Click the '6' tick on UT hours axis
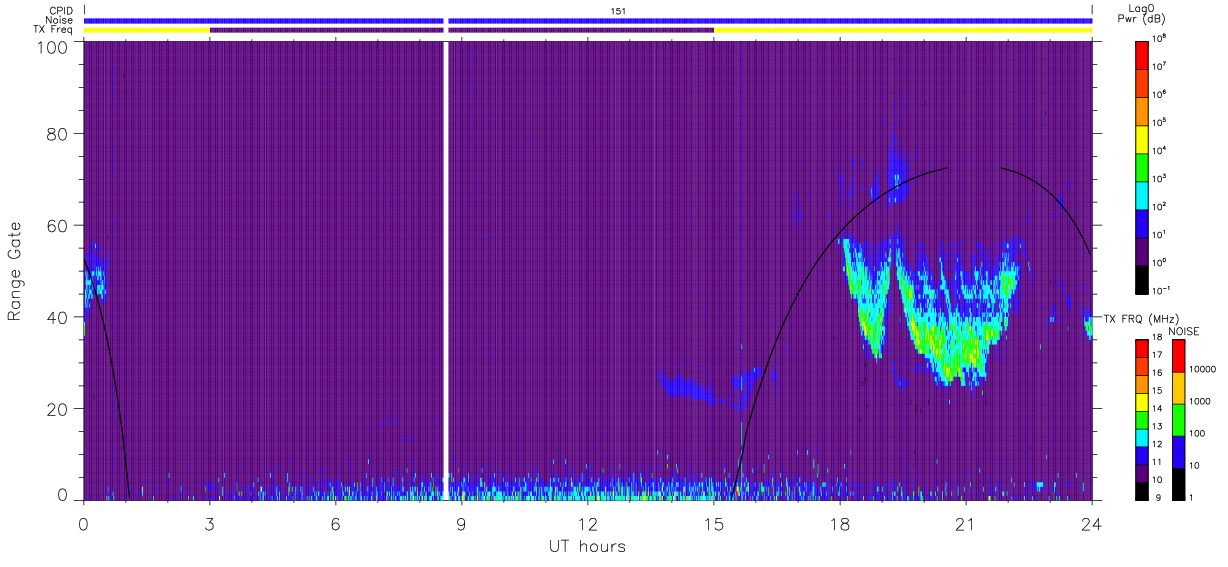 pyautogui.click(x=335, y=522)
